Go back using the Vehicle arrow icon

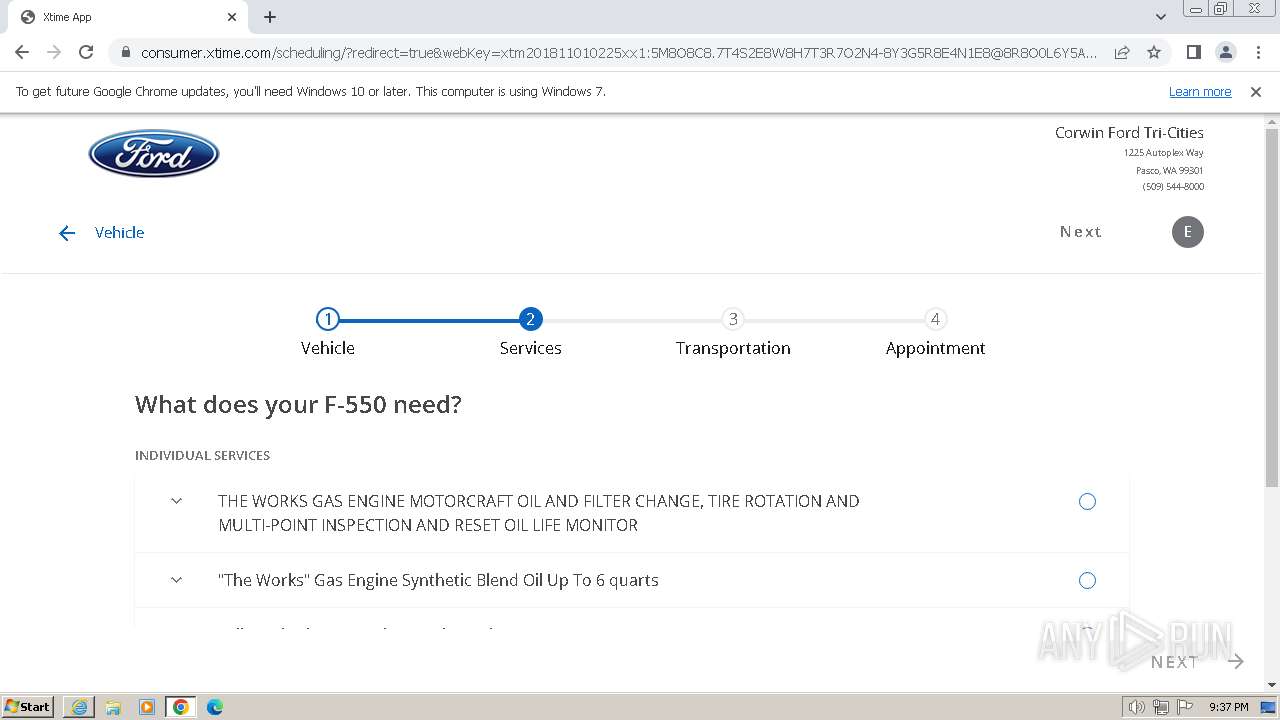pyautogui.click(x=67, y=233)
